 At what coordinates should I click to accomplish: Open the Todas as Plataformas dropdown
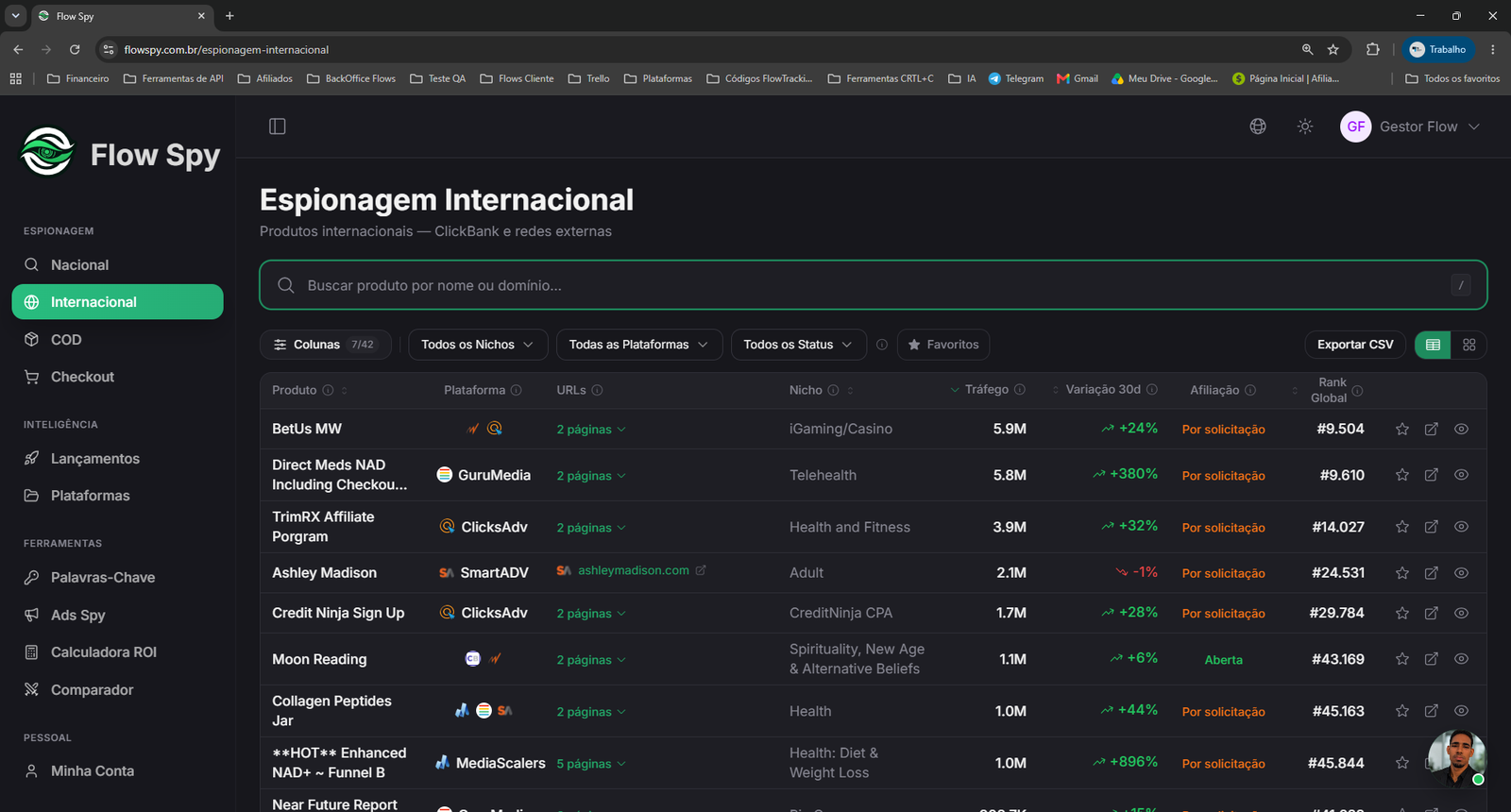point(639,345)
